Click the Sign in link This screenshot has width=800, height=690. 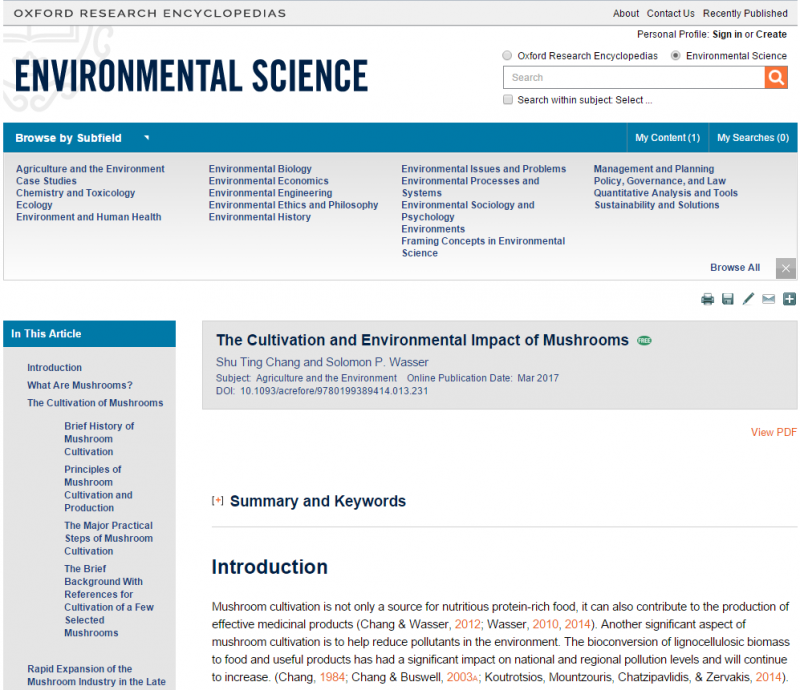tap(726, 34)
